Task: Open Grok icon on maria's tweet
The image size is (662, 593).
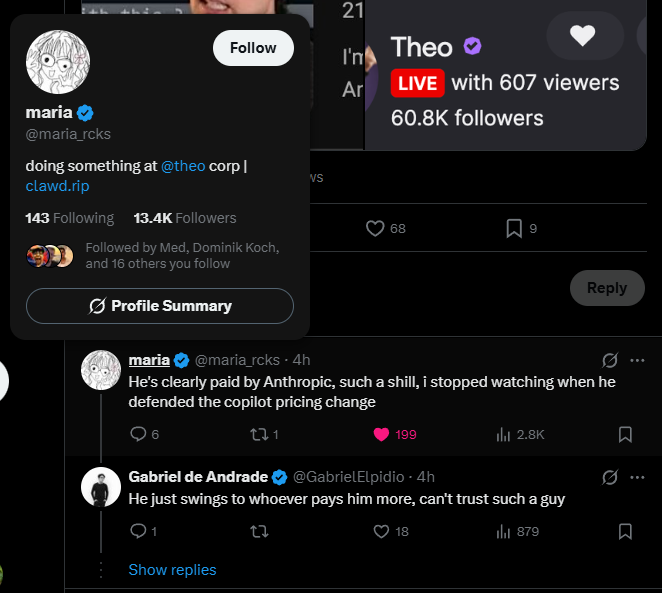Action: pos(610,360)
